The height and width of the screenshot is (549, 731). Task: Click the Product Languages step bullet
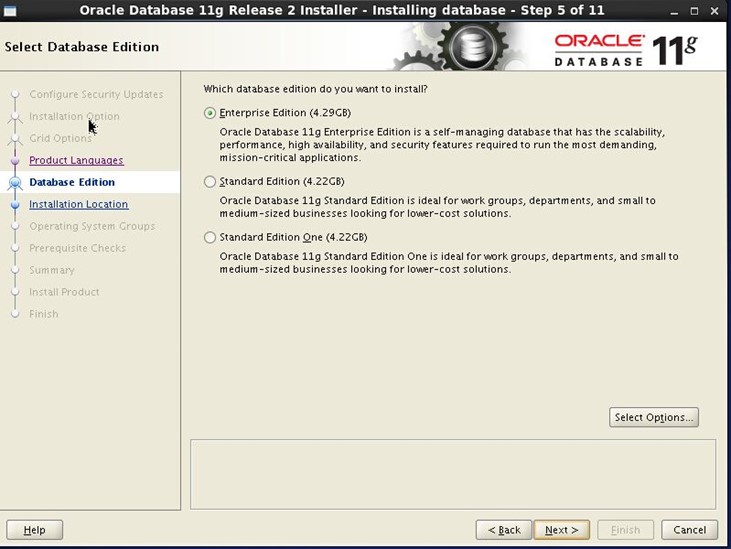[15, 160]
